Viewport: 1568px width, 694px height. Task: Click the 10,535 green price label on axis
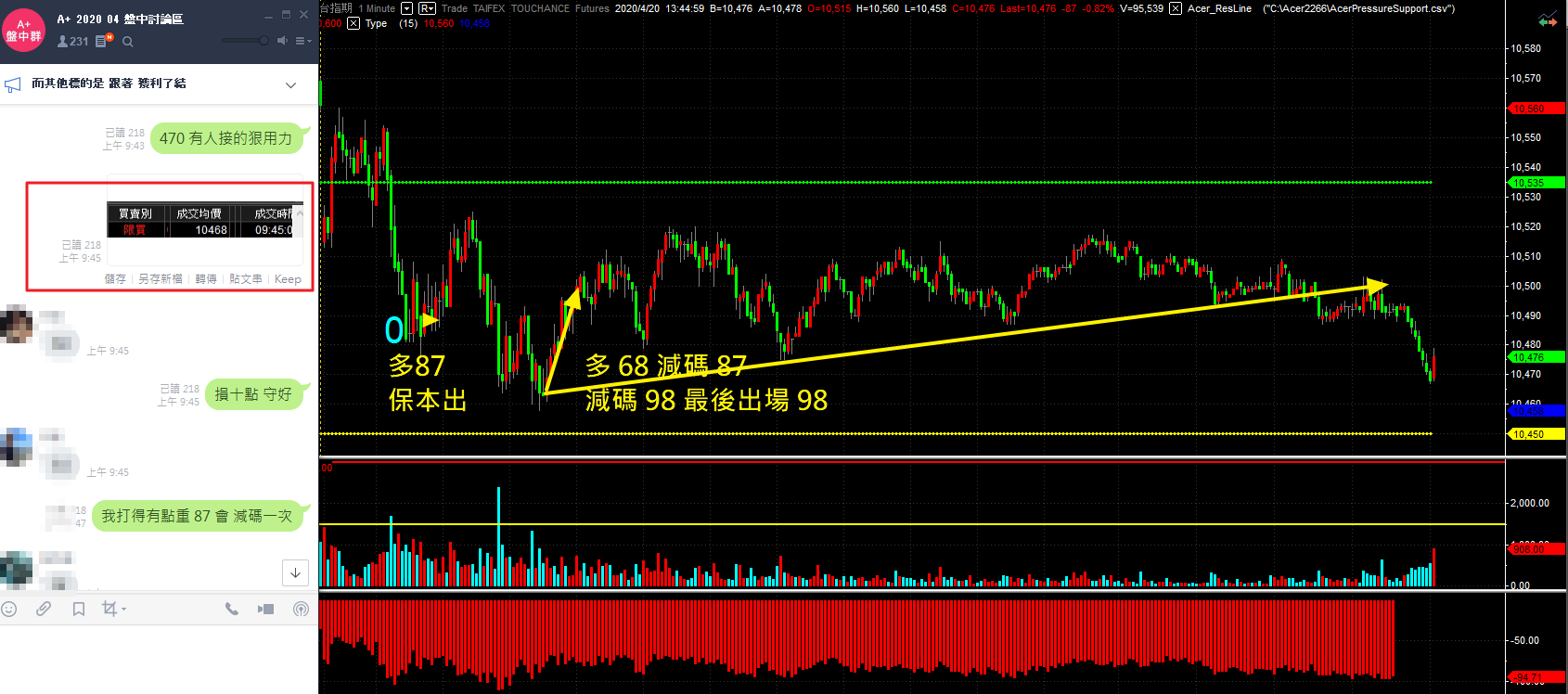(1537, 183)
